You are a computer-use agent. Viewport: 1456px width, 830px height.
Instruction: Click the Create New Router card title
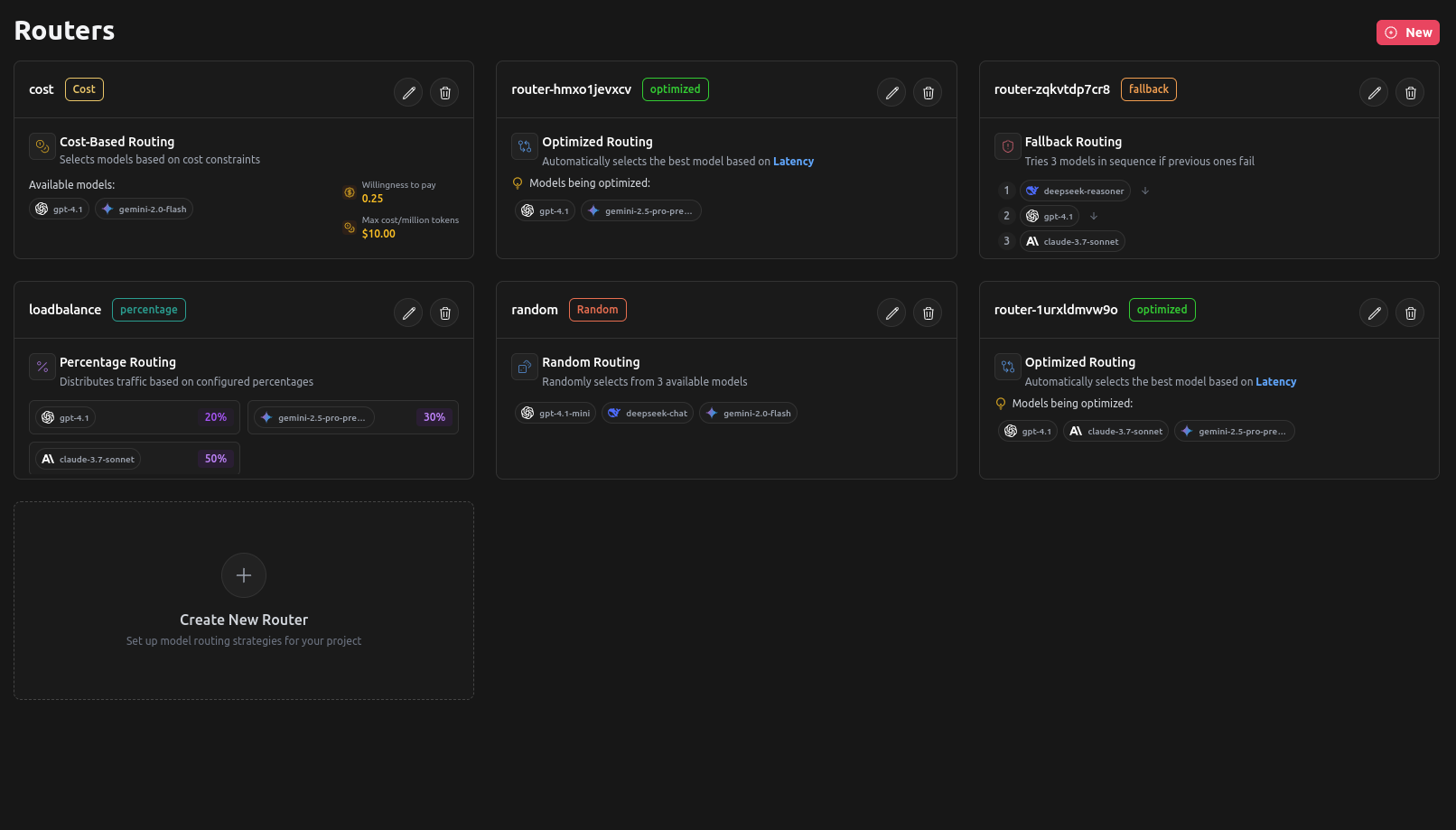click(244, 620)
